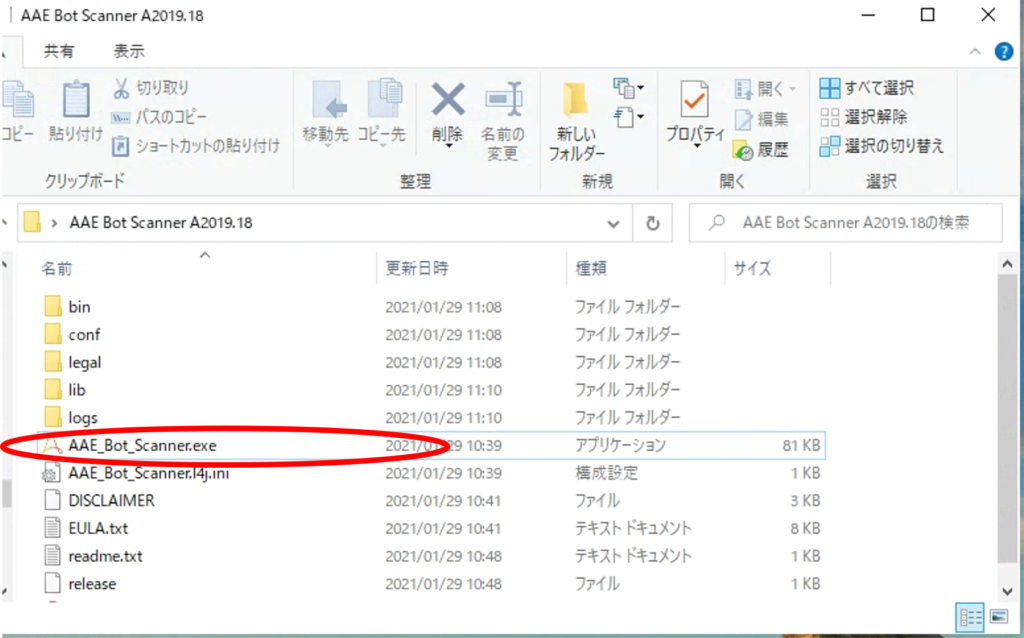Click the vertical scrollbar of the file list

point(1007,418)
